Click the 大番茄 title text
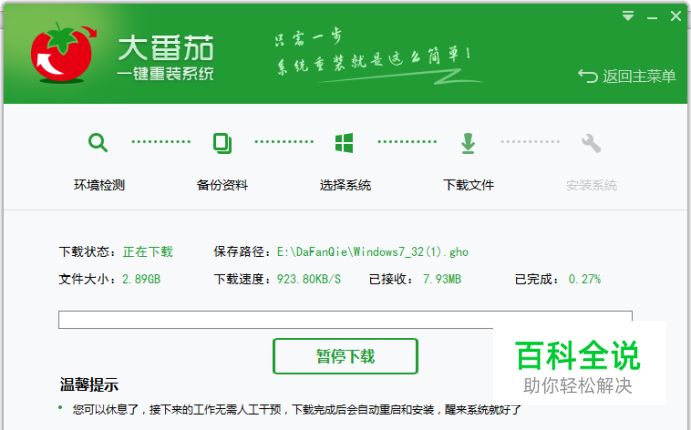Screen dimensions: 691x430 click(x=166, y=48)
